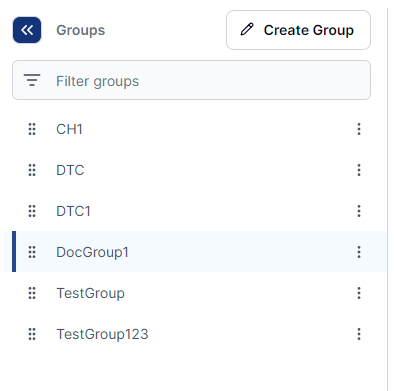Click the drag handle beside DTC1
The height and width of the screenshot is (391, 394).
(32, 211)
